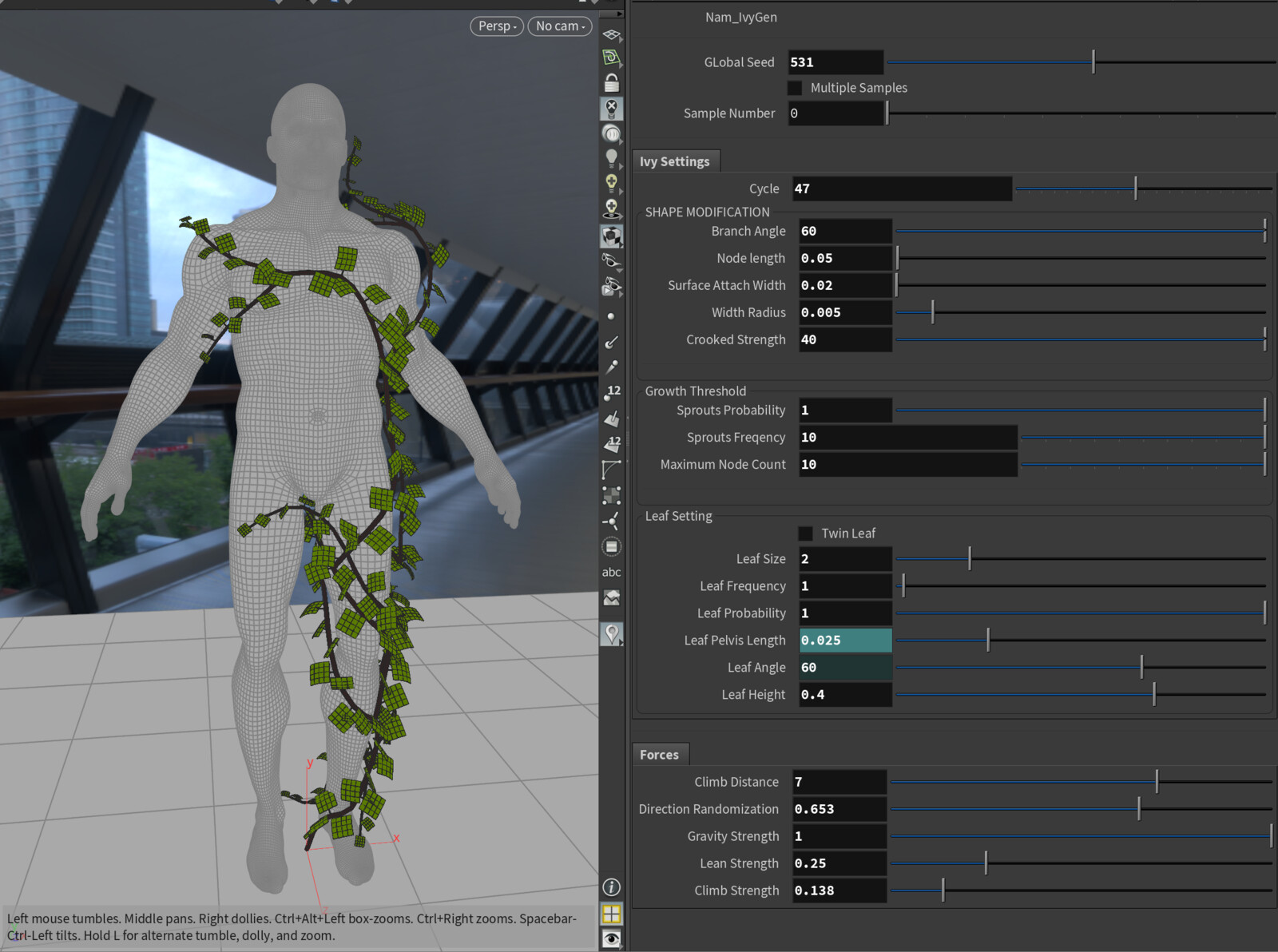The height and width of the screenshot is (952, 1278).
Task: Click the yellow grid layout button
Action: [x=611, y=914]
